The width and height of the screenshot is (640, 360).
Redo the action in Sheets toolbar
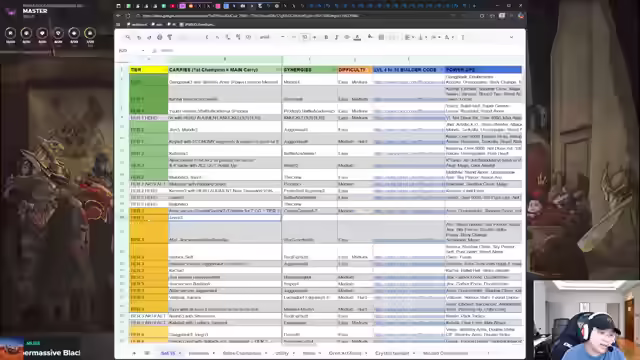(x=149, y=37)
